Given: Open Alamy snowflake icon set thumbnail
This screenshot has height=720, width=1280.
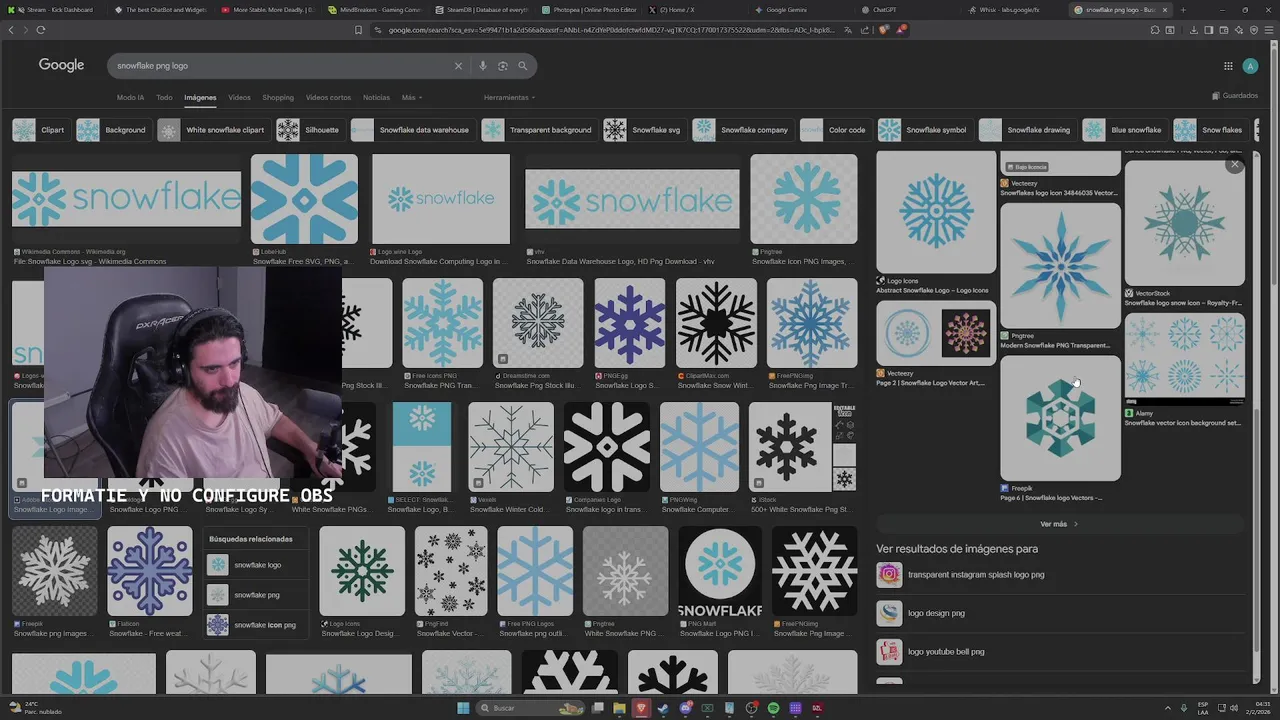Looking at the screenshot, I should (1185, 359).
